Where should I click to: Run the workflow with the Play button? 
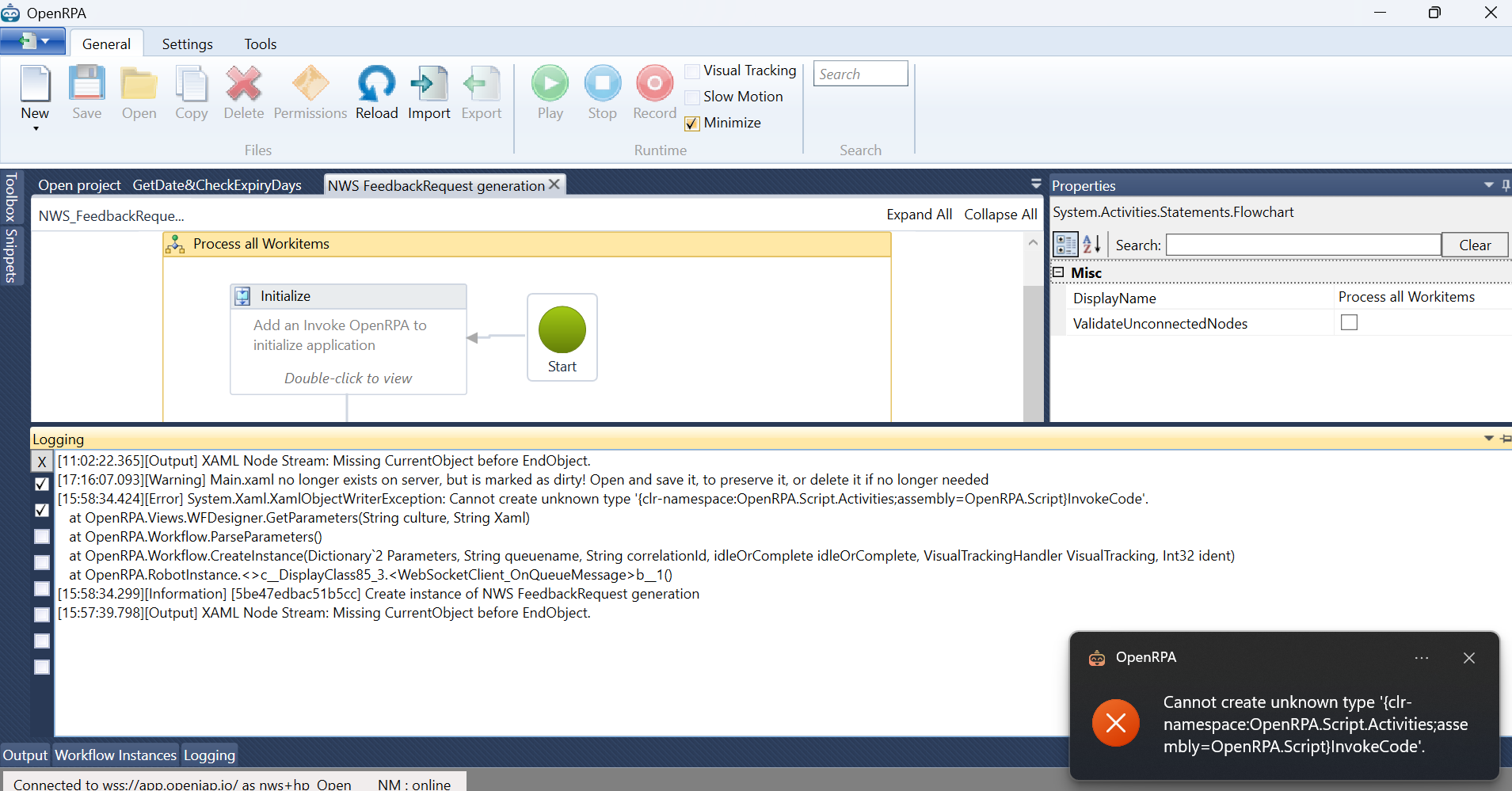click(x=550, y=83)
